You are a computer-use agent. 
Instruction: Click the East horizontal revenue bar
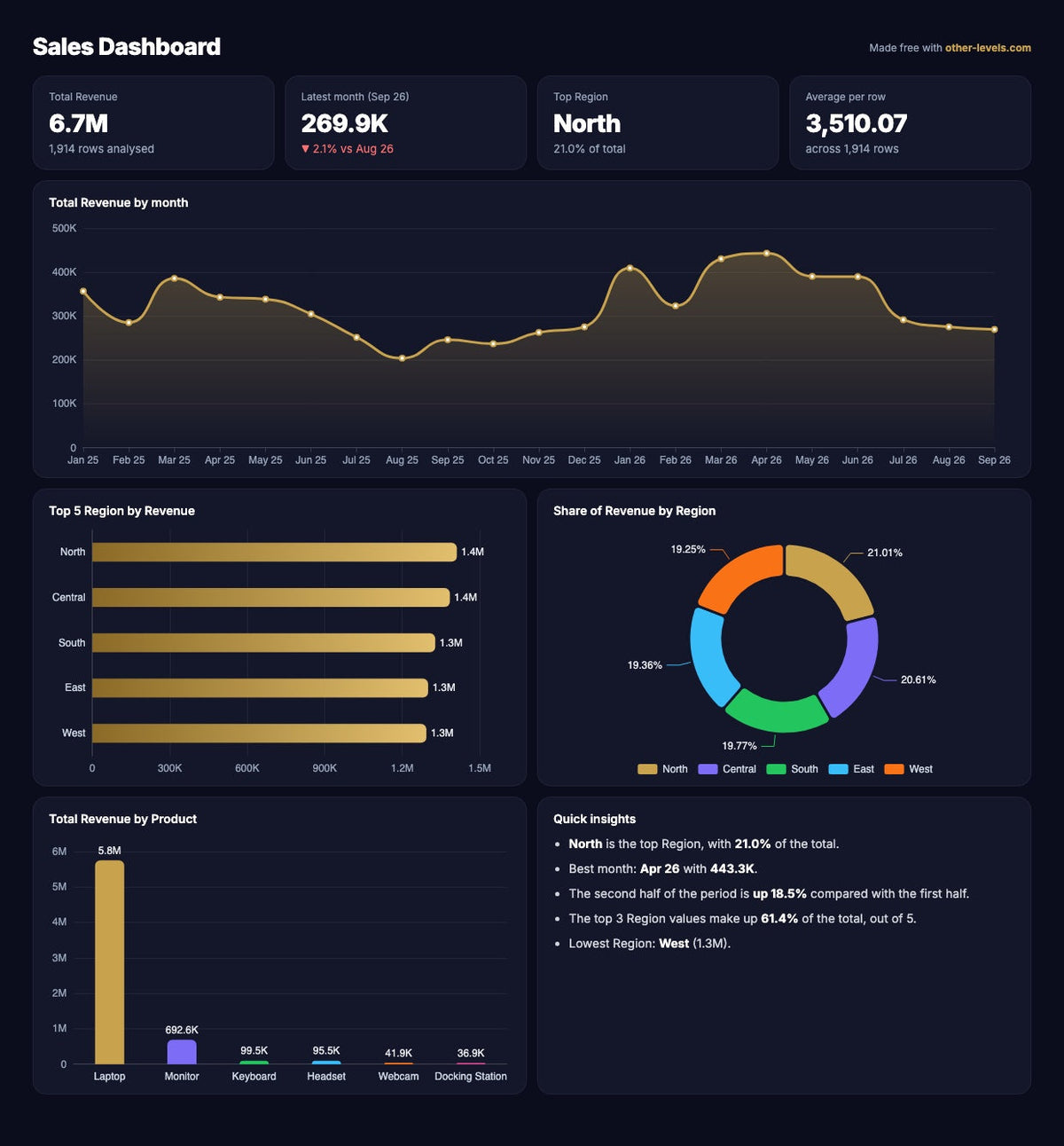(260, 687)
